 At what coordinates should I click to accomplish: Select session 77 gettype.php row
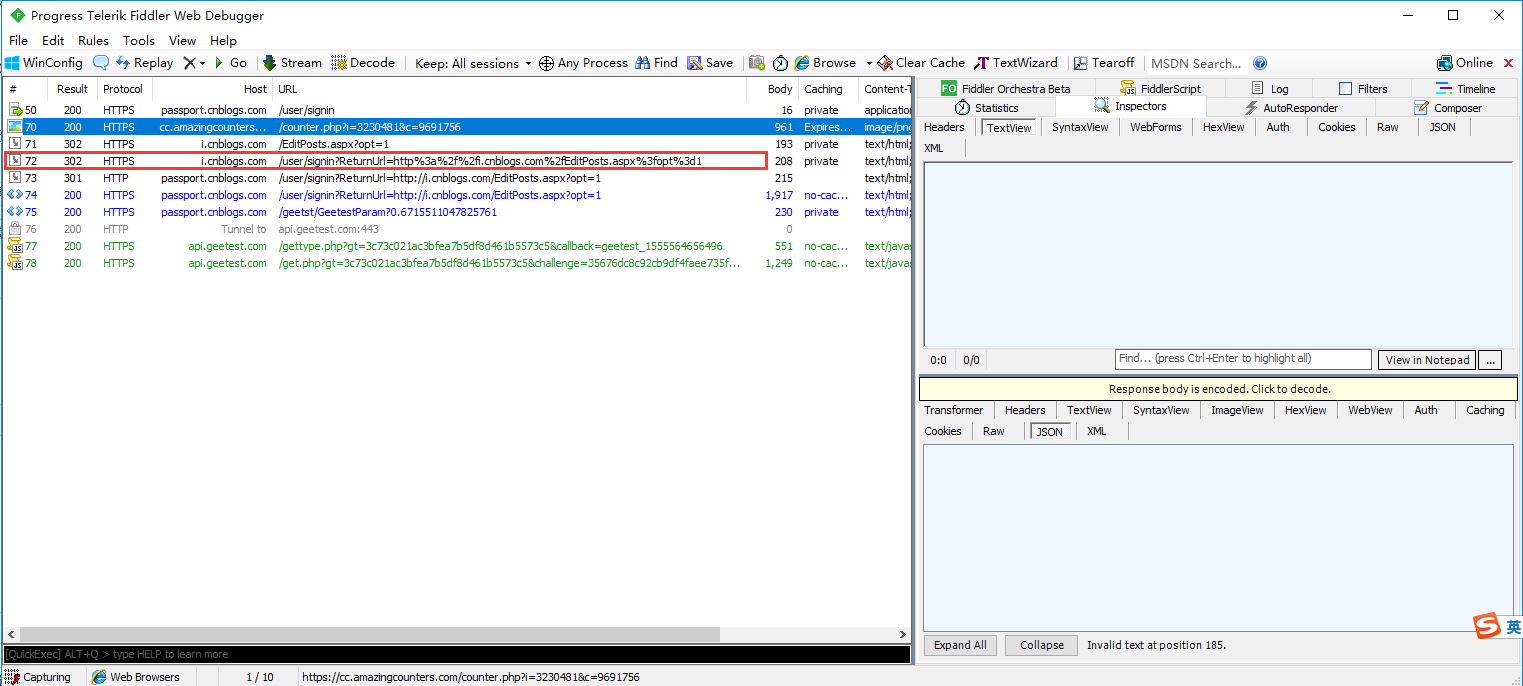(x=456, y=246)
